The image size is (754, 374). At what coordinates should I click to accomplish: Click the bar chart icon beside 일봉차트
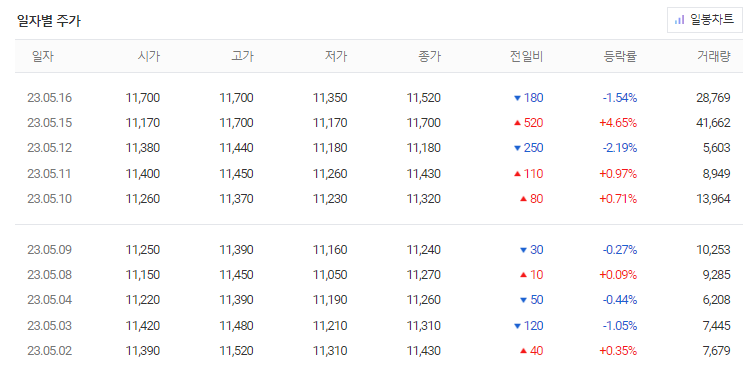click(x=679, y=20)
